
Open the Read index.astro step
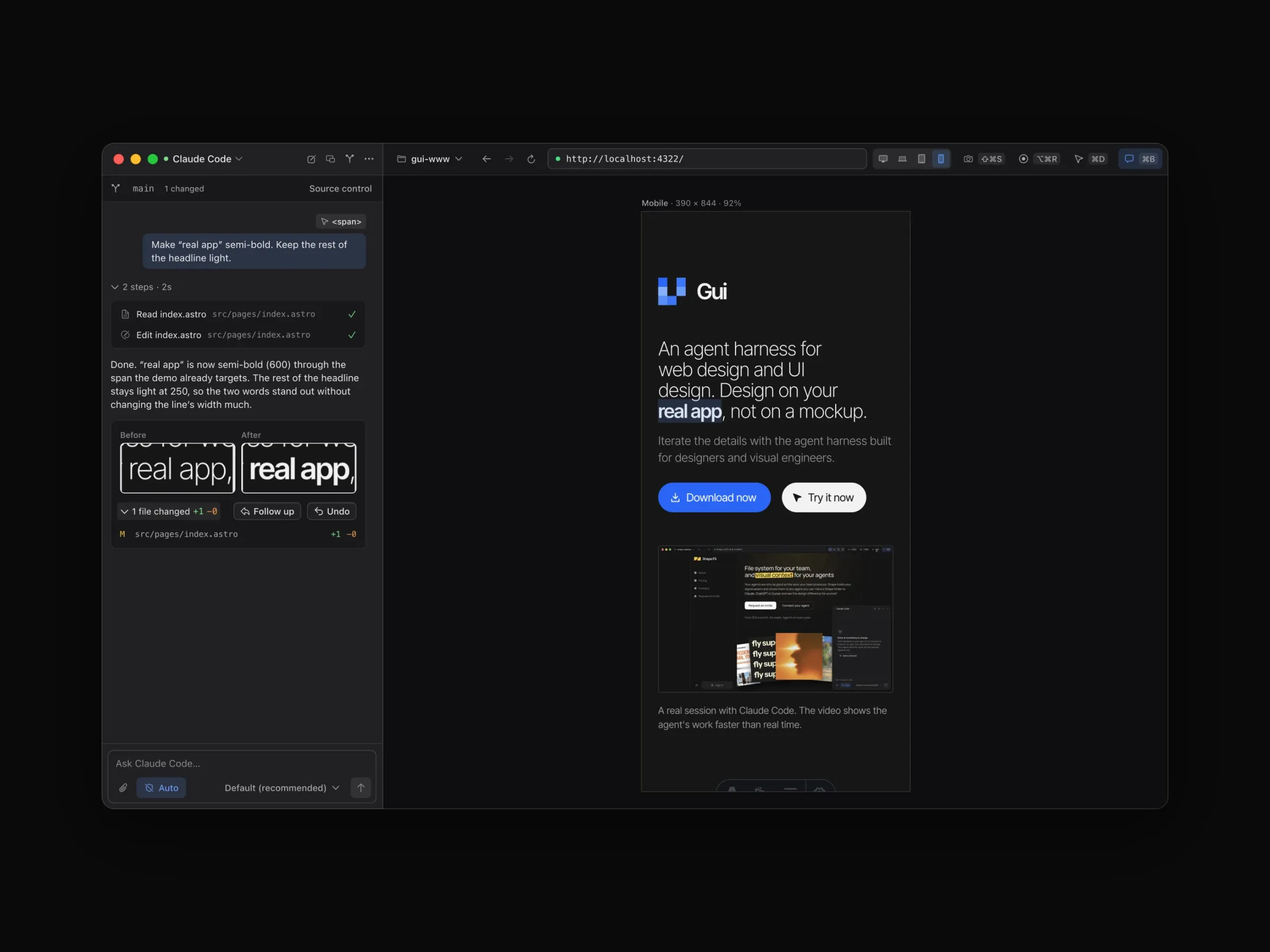238,315
